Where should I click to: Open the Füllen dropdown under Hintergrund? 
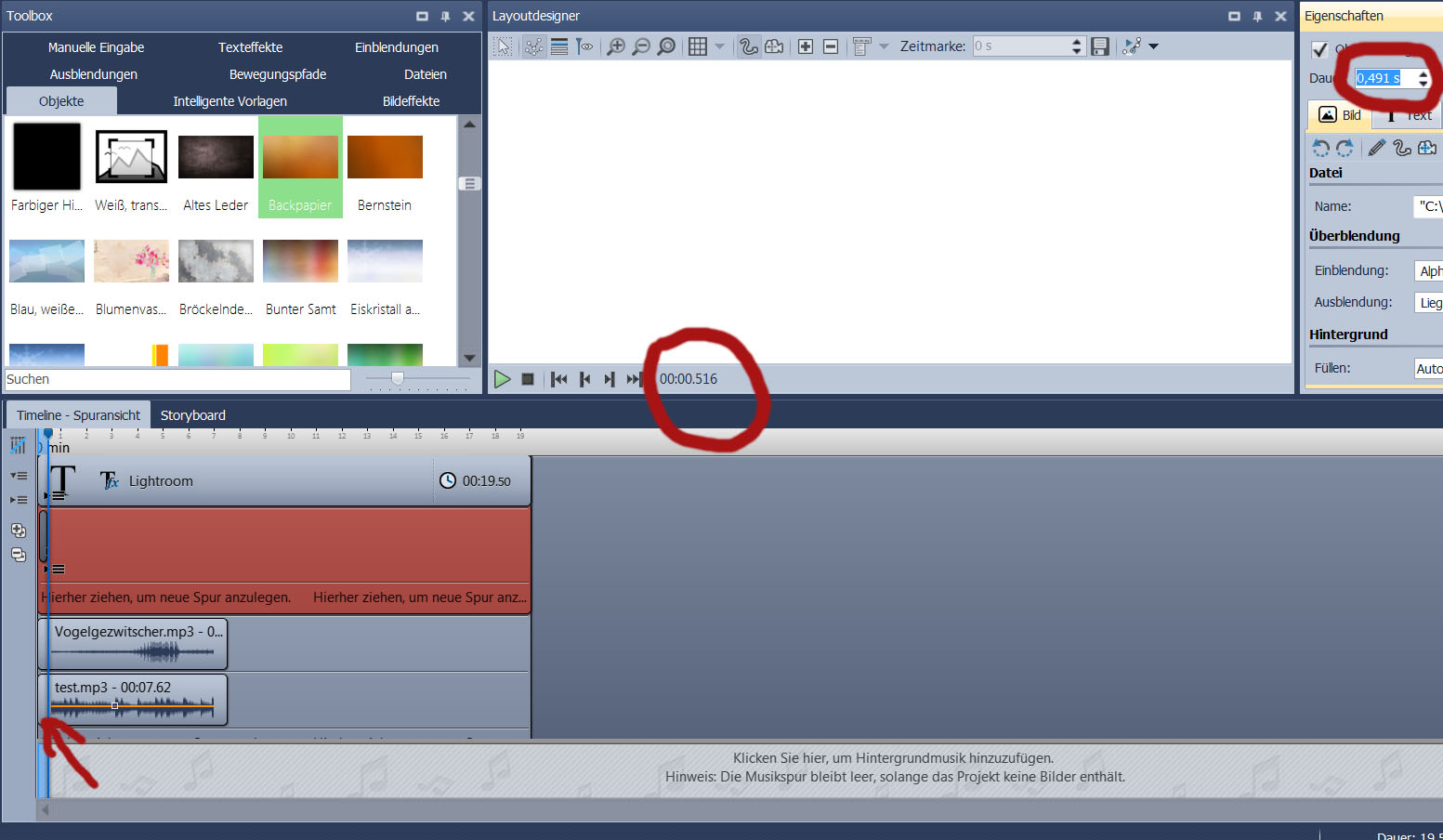pos(1428,369)
